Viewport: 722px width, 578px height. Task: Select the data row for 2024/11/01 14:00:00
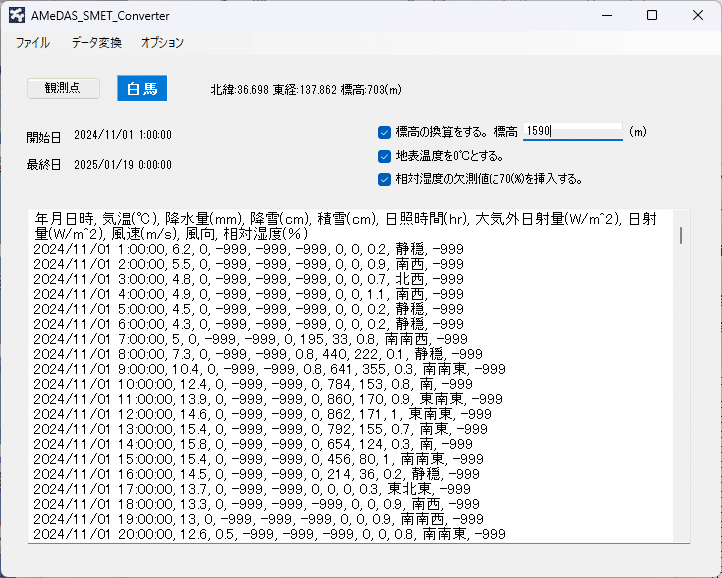(253, 444)
